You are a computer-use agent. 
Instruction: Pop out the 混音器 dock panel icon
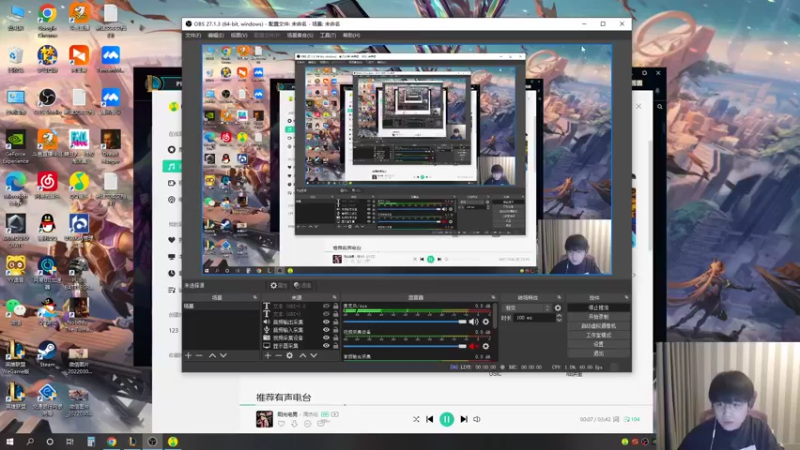point(493,297)
